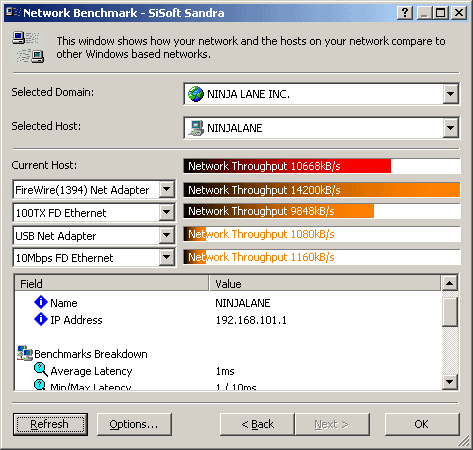Expand the FireWire(1394) Net Adapter dropdown
The height and width of the screenshot is (450, 473).
pyautogui.click(x=166, y=190)
